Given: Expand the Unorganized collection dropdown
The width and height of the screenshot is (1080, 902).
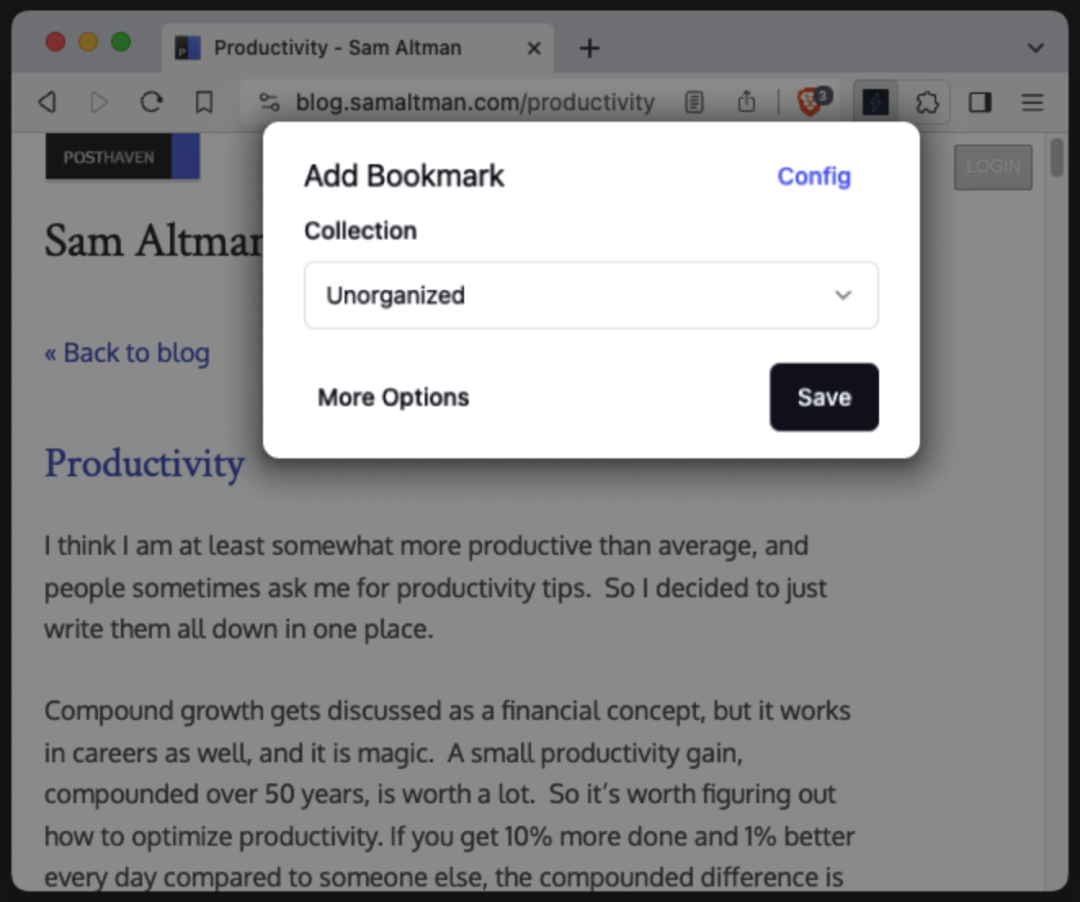Looking at the screenshot, I should click(591, 295).
